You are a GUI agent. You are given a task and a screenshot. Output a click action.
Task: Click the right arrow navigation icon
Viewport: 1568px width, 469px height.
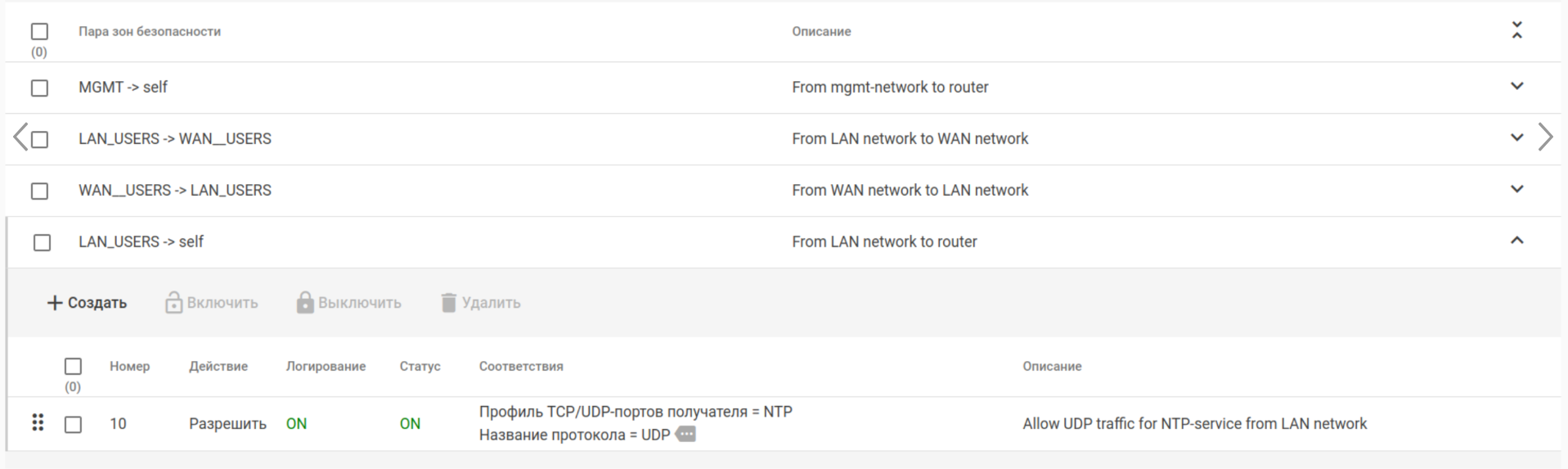coord(1545,137)
